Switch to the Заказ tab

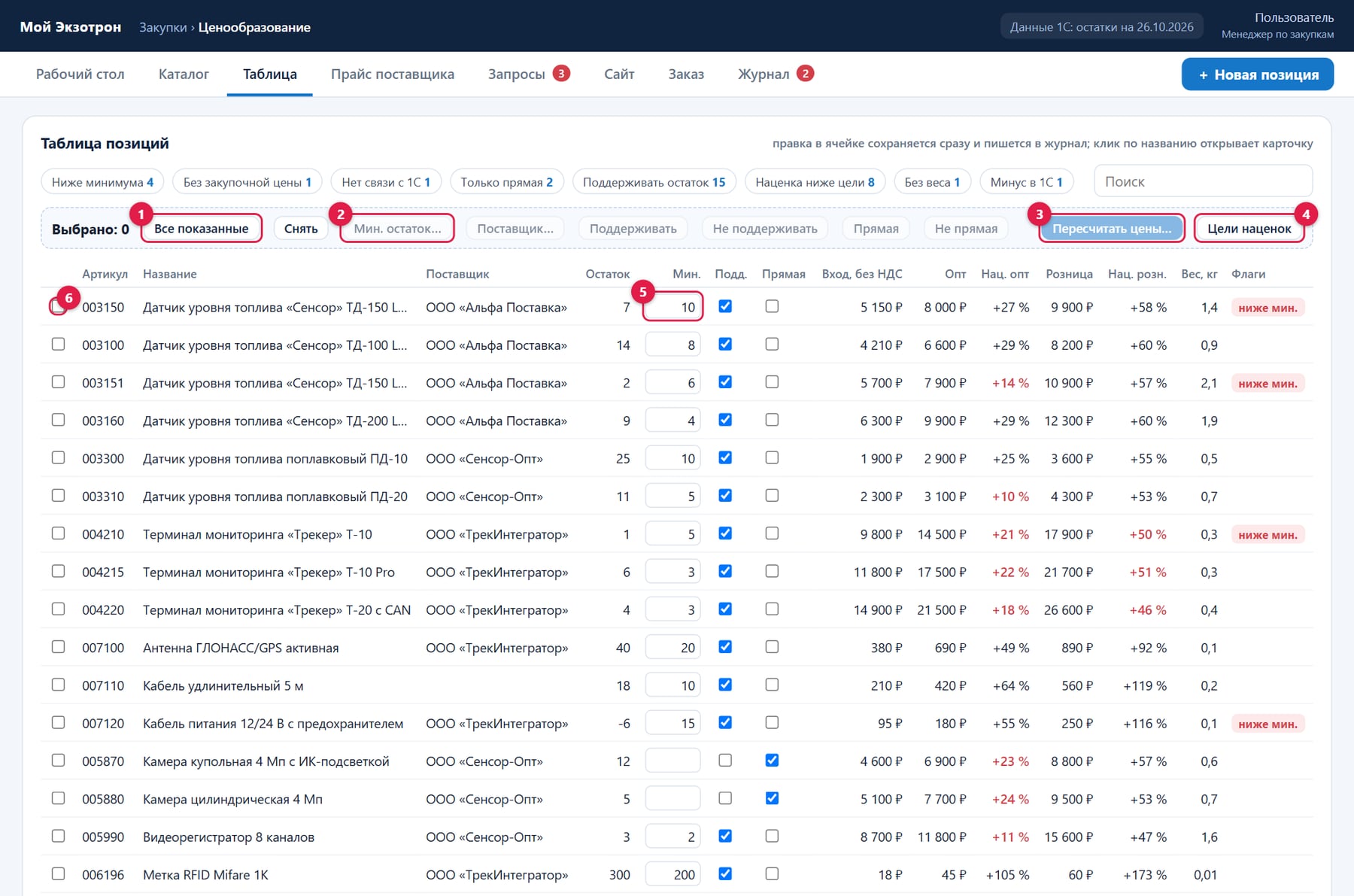click(686, 74)
